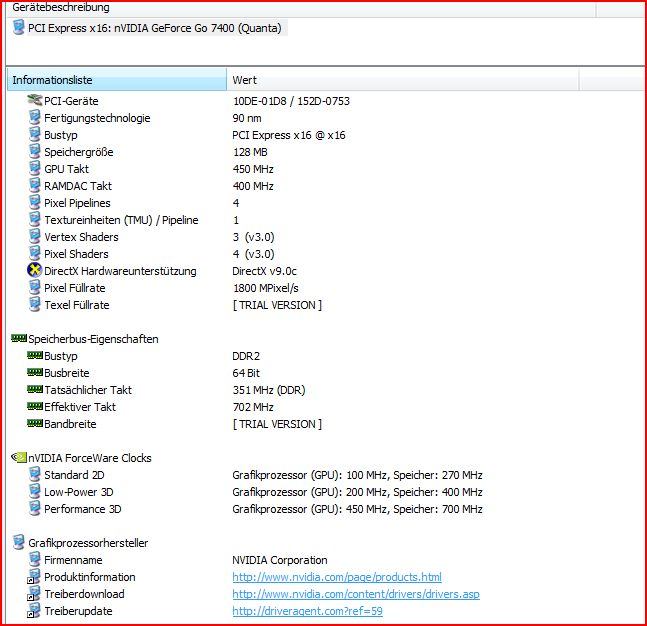The image size is (647, 626).
Task: Click the Wert column header
Action: click(x=403, y=80)
